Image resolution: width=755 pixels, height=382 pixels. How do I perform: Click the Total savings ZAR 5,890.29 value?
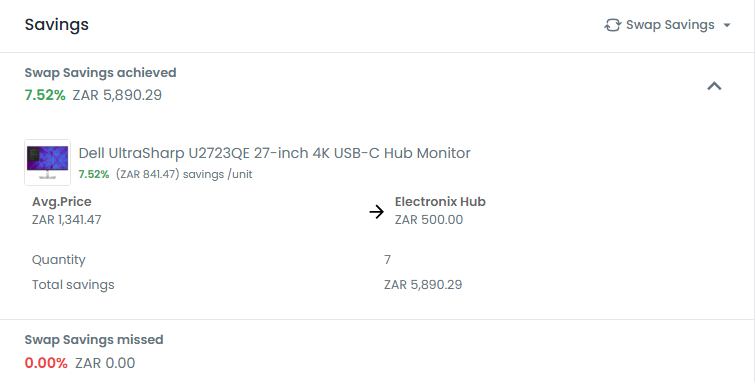click(x=423, y=285)
